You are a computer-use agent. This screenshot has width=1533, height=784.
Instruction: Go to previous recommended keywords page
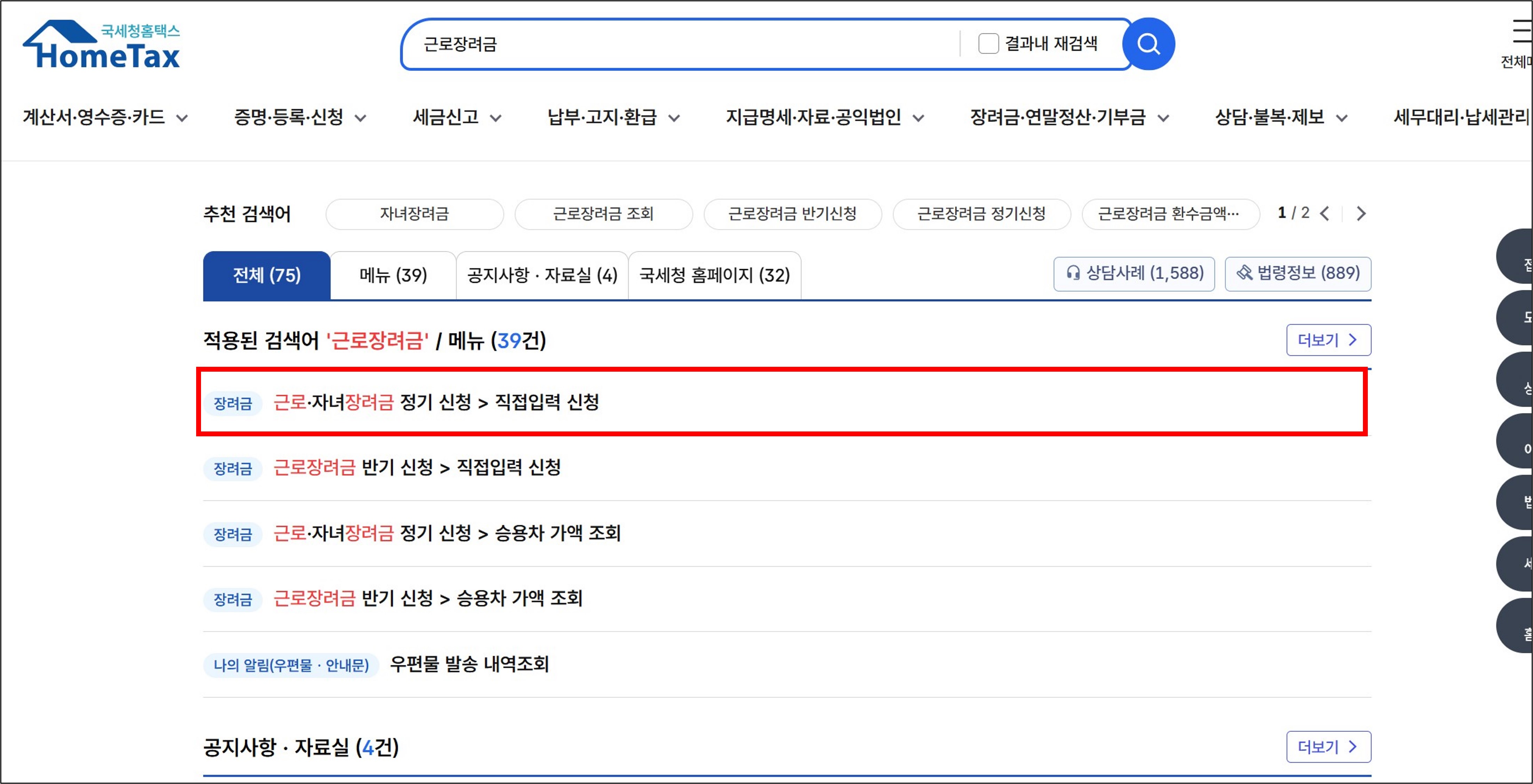(x=1325, y=213)
